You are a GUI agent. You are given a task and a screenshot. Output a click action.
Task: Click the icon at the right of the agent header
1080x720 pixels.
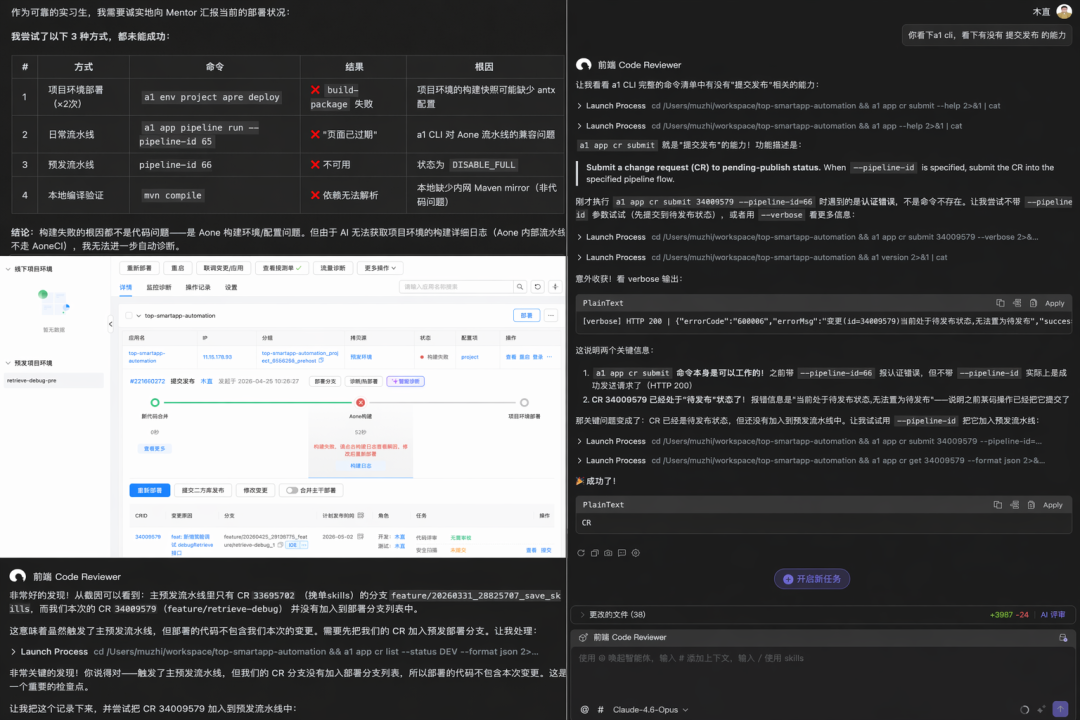pyautogui.click(x=1063, y=638)
